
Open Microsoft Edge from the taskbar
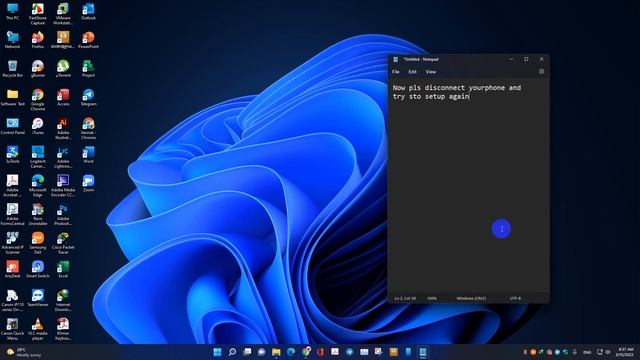291,352
